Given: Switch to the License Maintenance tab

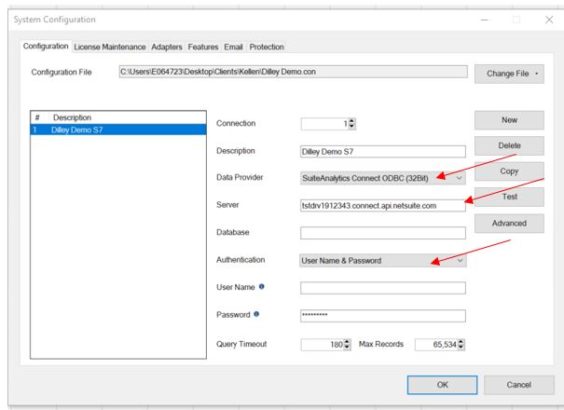Looking at the screenshot, I should tap(110, 47).
